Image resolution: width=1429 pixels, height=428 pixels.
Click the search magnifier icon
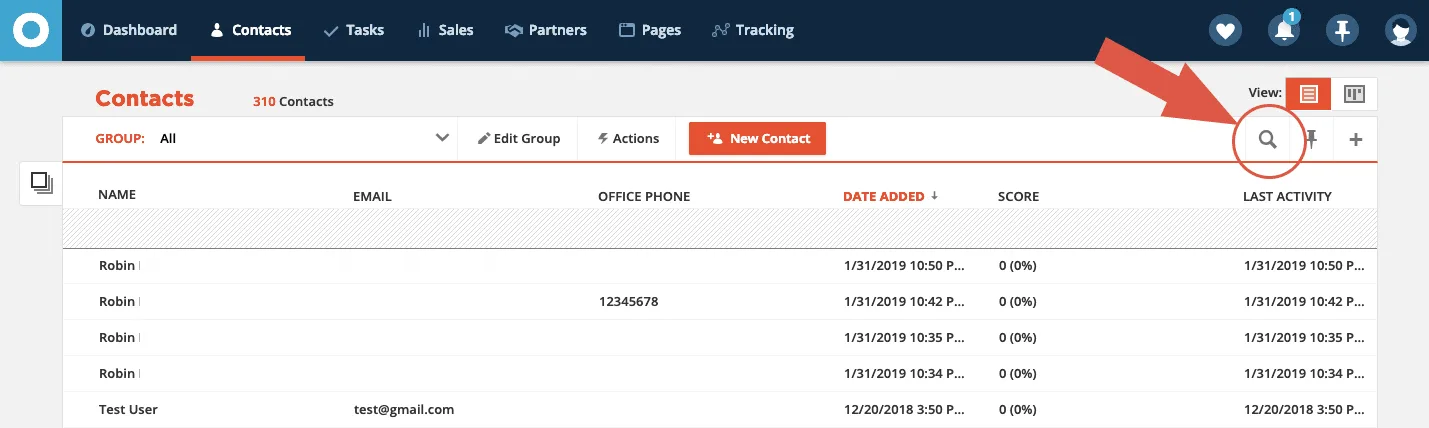tap(1267, 139)
